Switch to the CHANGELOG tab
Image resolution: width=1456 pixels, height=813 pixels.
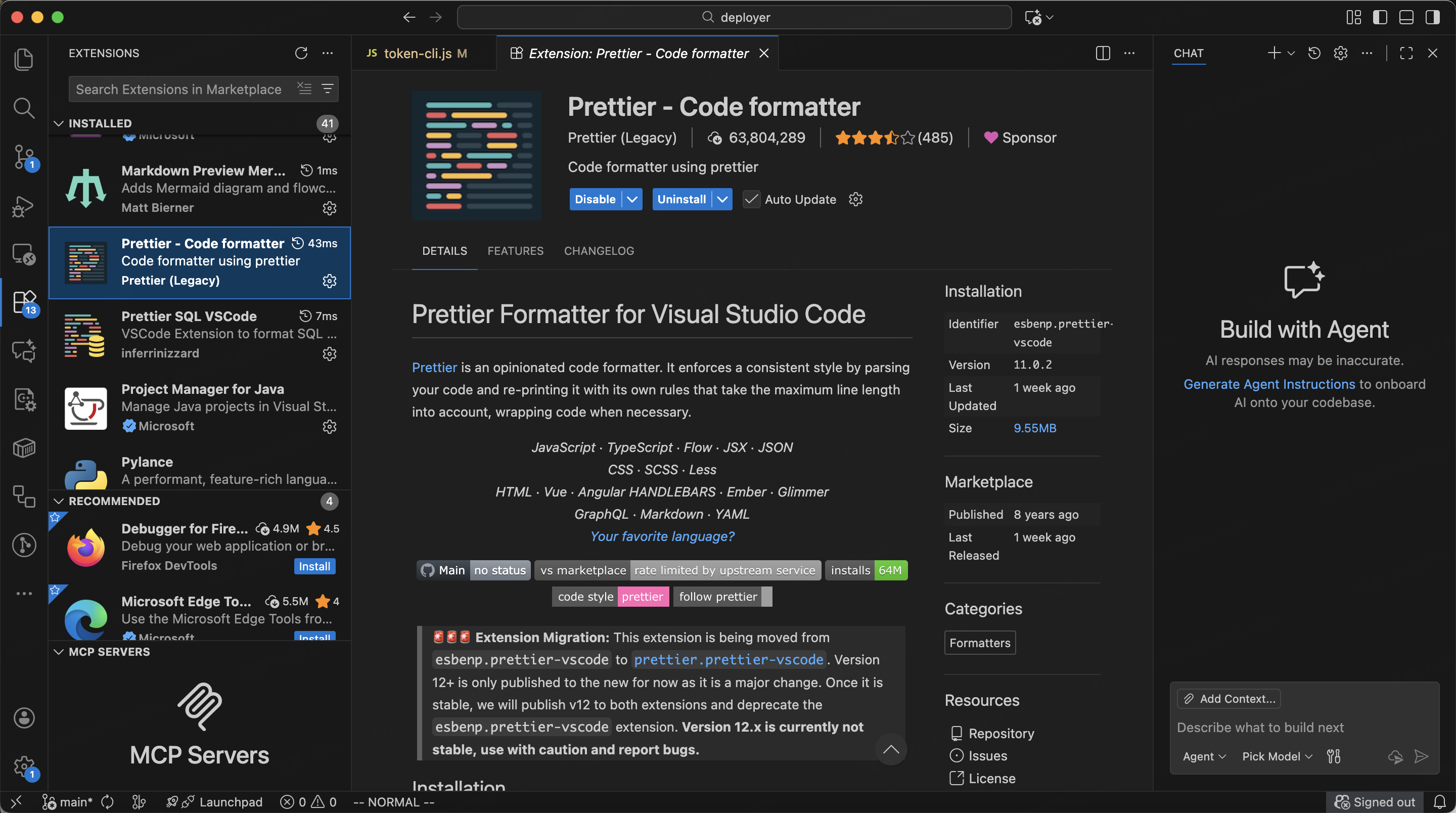pos(599,250)
